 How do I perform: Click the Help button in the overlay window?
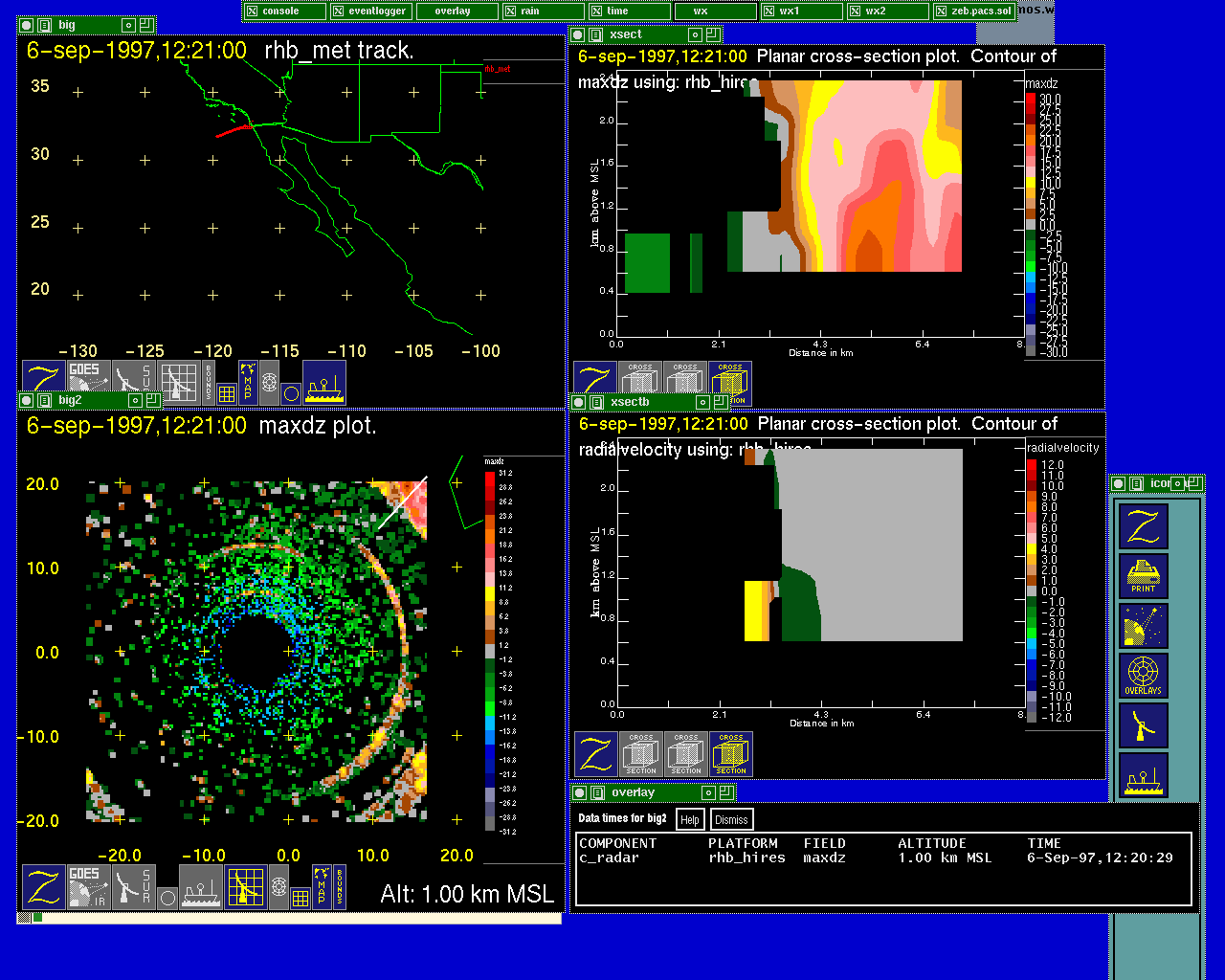tap(689, 819)
